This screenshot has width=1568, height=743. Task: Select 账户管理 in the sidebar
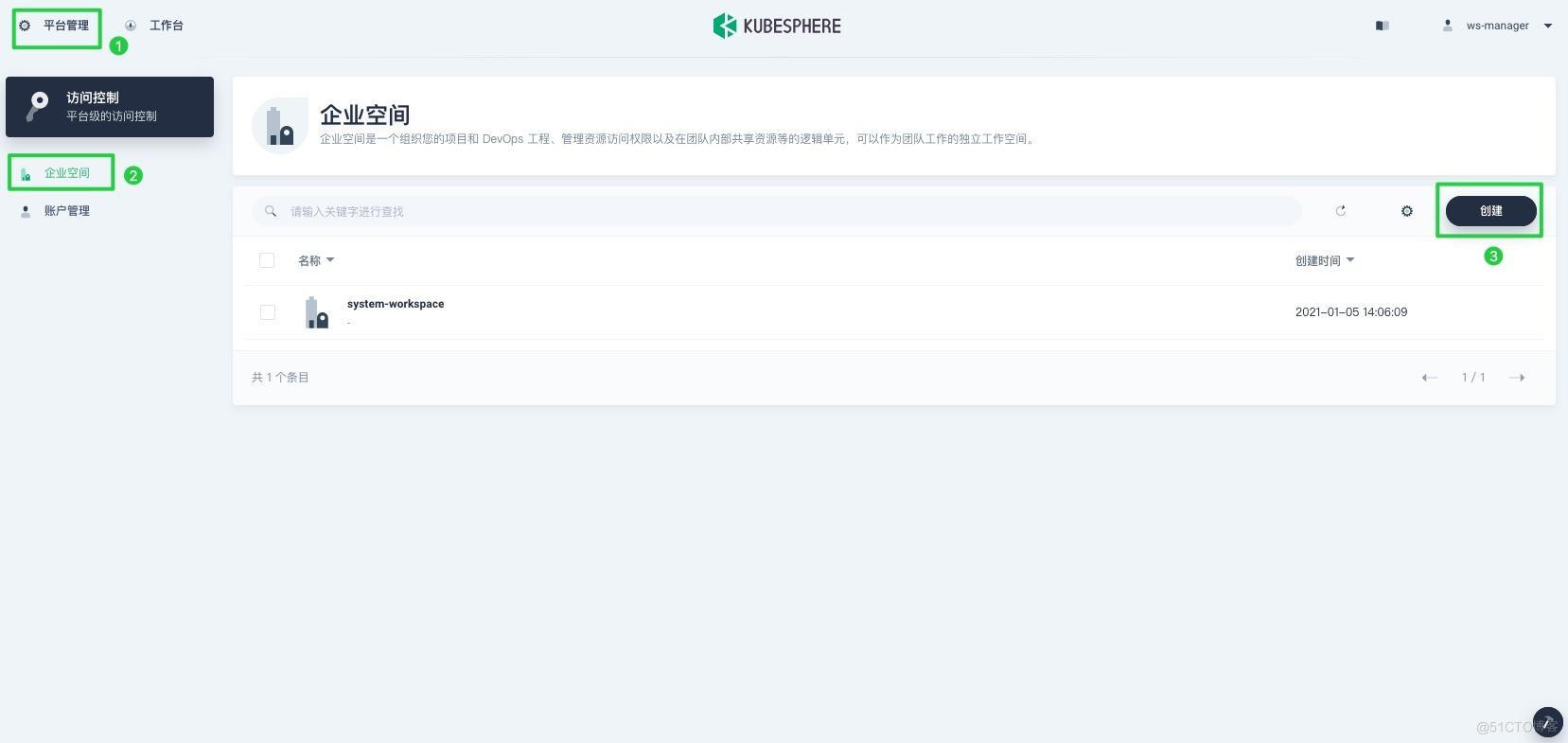(x=66, y=211)
